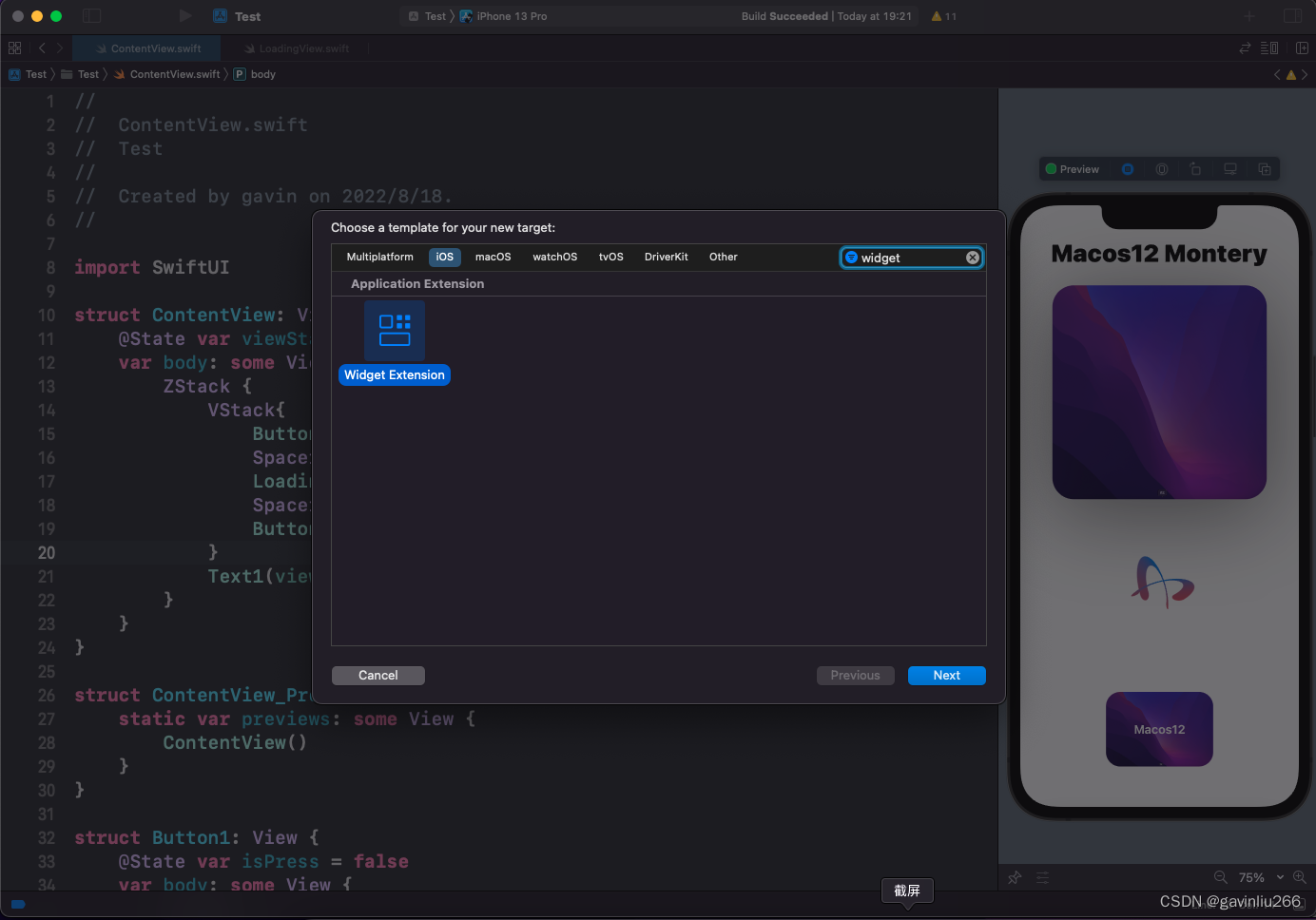1316x920 pixels.
Task: Add an editor on the right
Action: pyautogui.click(x=1302, y=48)
